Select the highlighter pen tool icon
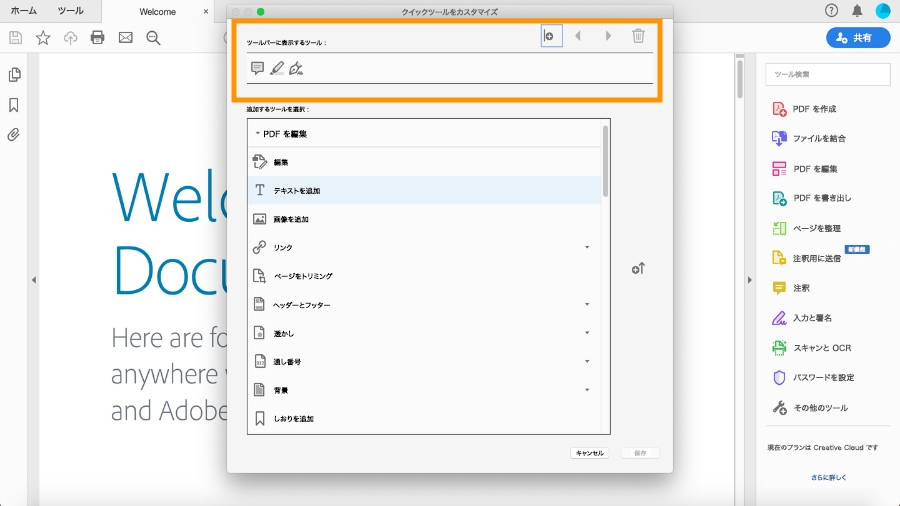900x506 pixels. point(277,68)
